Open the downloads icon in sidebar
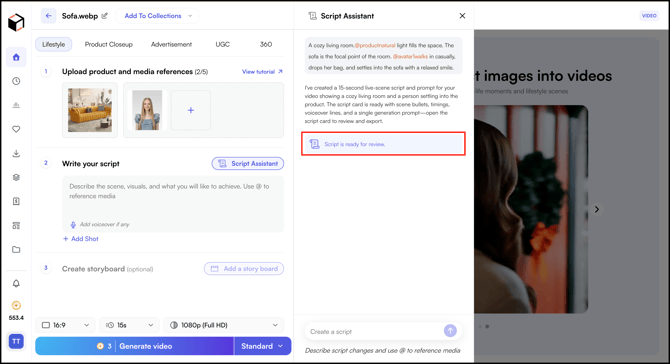This screenshot has width=670, height=364. tap(16, 153)
